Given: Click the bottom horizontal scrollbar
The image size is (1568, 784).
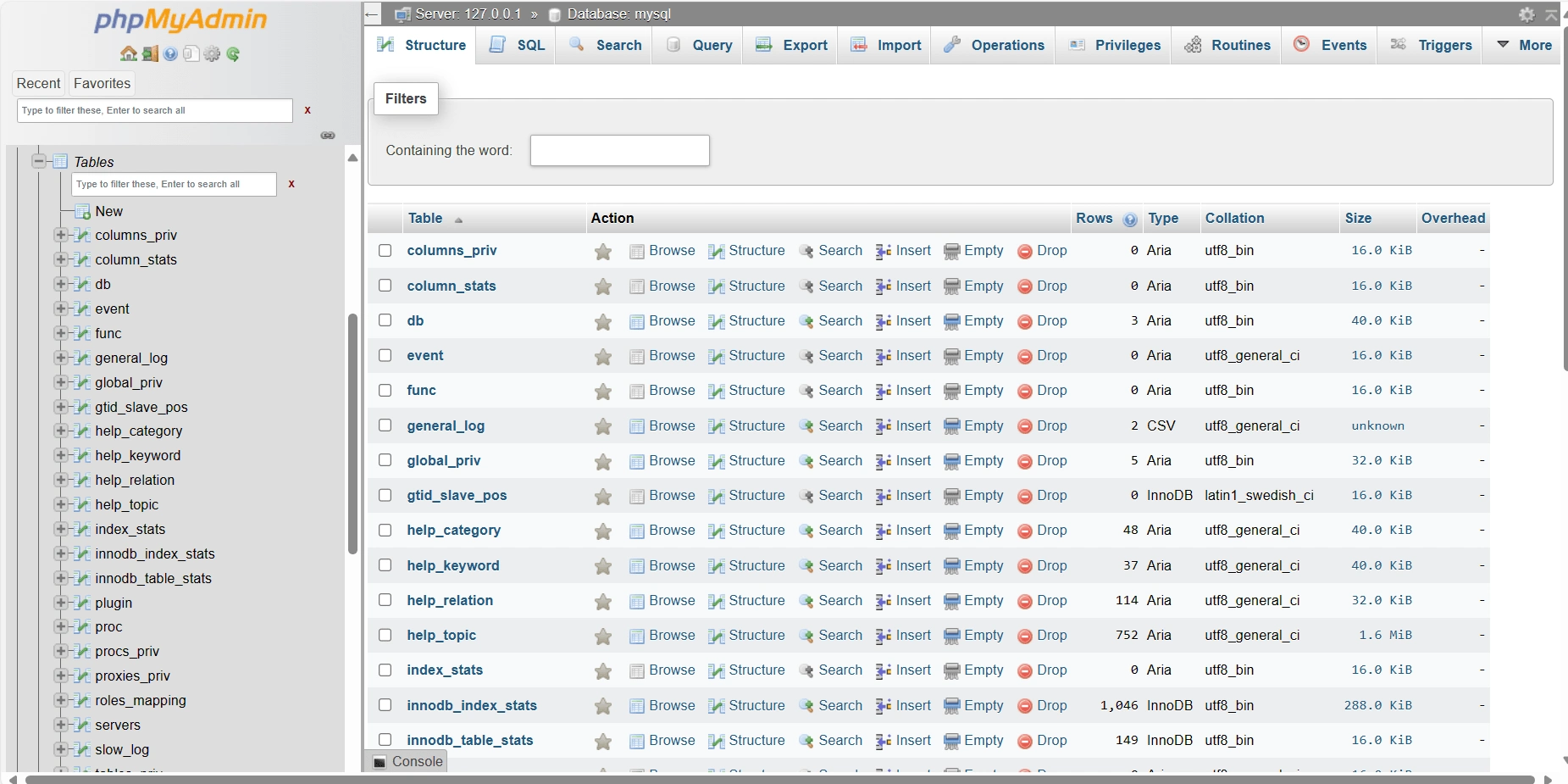Looking at the screenshot, I should tap(779, 779).
